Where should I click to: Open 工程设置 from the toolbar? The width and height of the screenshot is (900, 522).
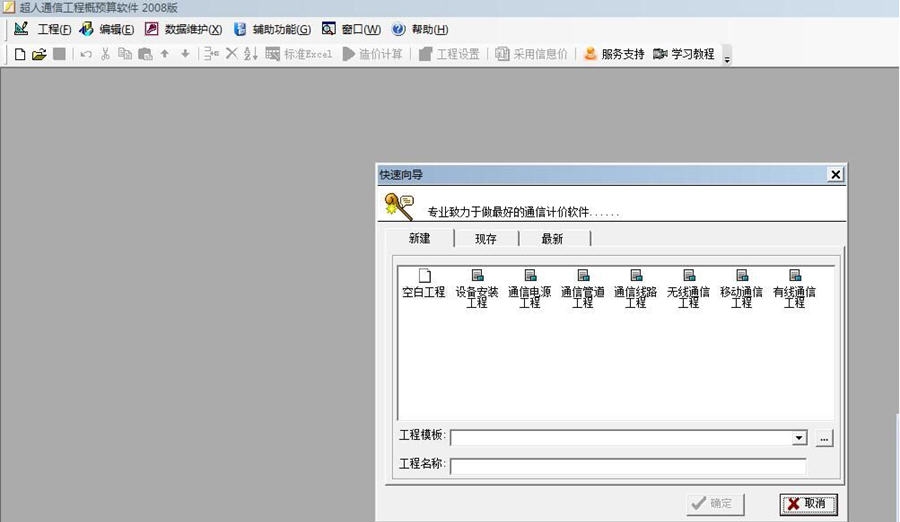[x=449, y=54]
